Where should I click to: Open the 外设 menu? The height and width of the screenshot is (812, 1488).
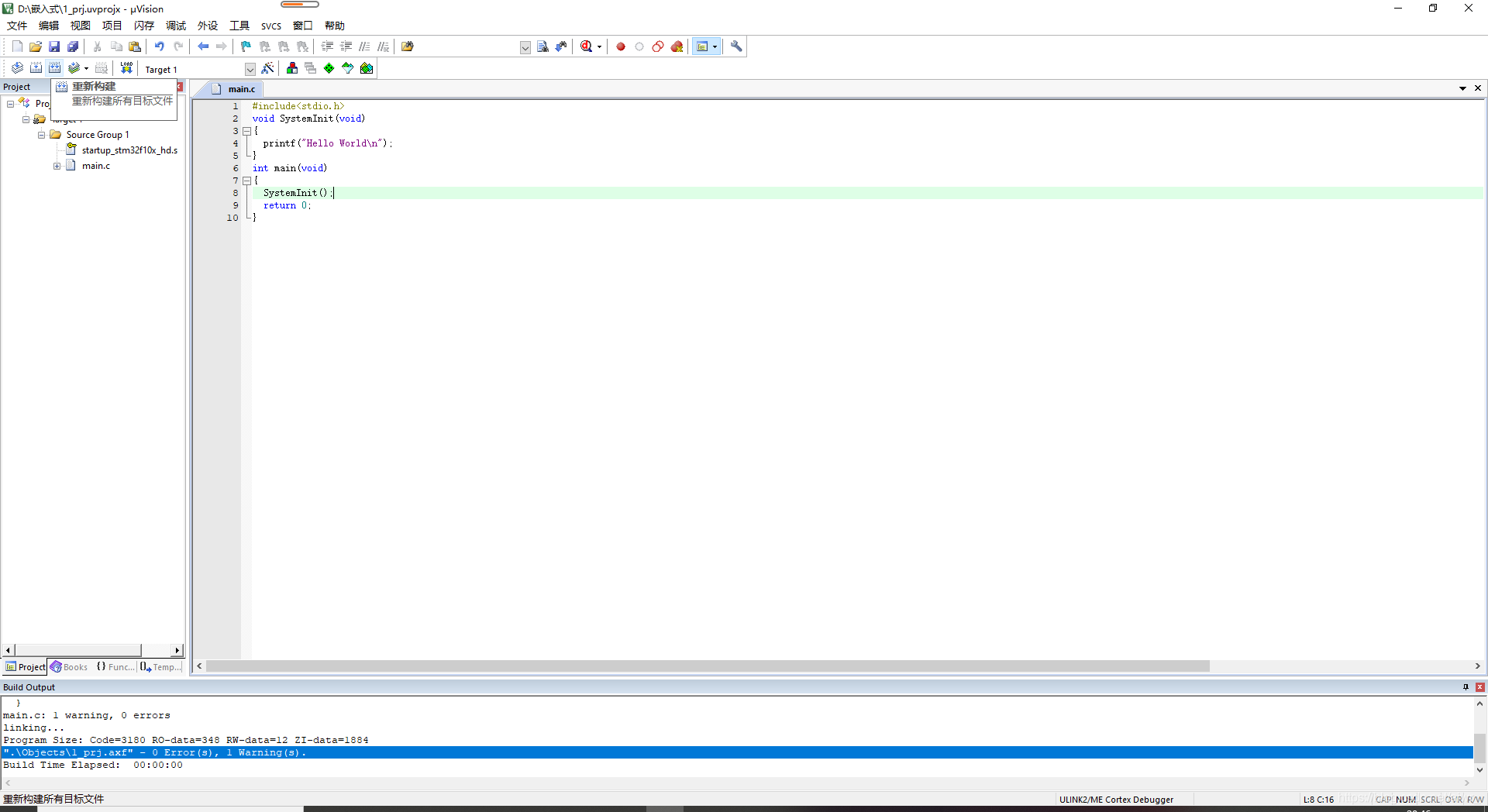pos(208,26)
